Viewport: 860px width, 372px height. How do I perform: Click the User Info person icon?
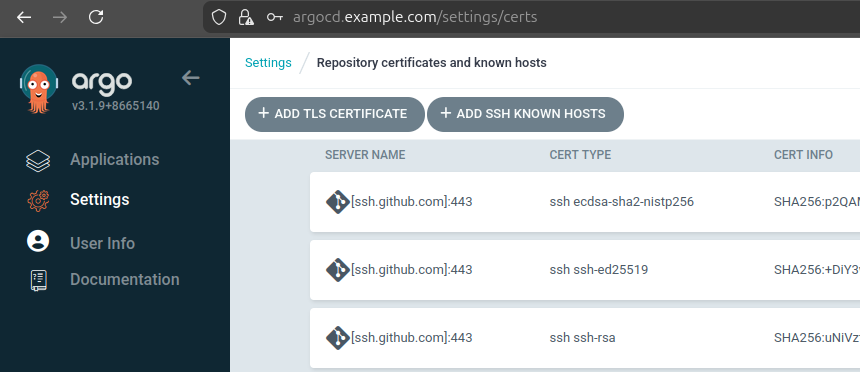(x=38, y=241)
